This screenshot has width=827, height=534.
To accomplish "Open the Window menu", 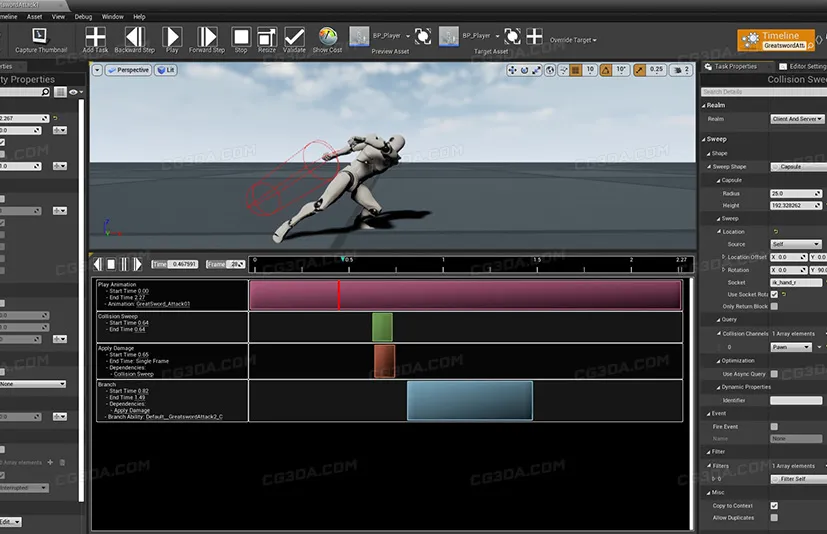I will [x=112, y=17].
